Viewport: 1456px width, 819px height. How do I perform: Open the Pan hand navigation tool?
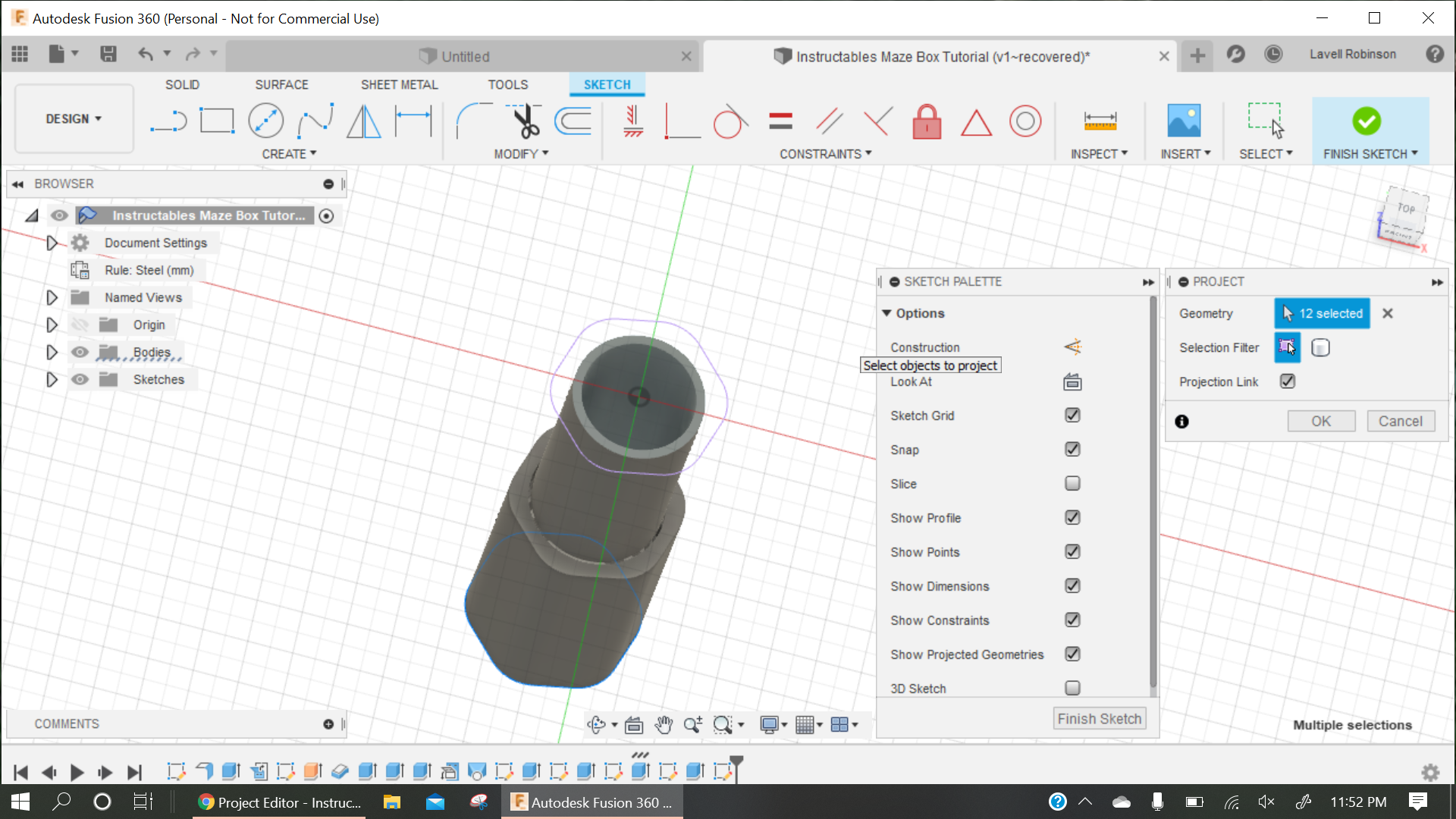(664, 725)
